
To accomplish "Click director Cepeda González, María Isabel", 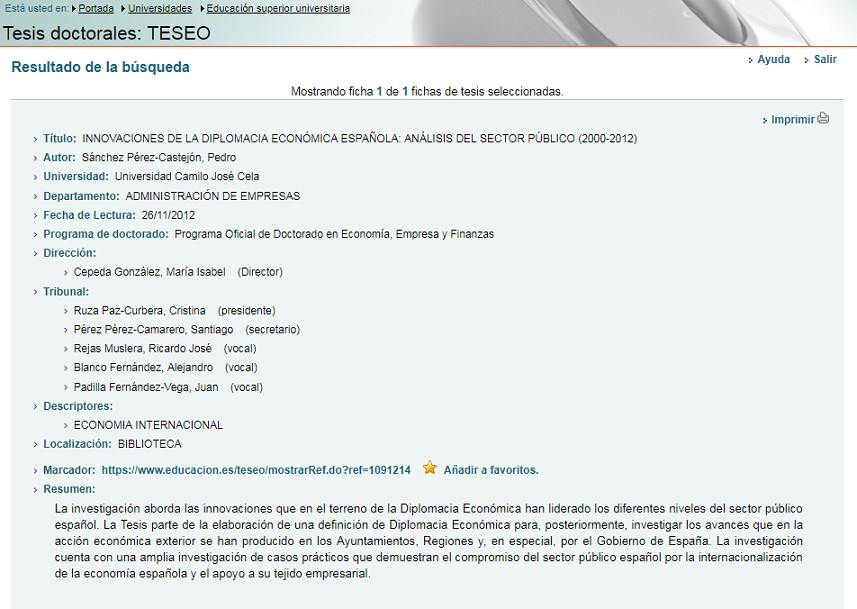I will [150, 272].
